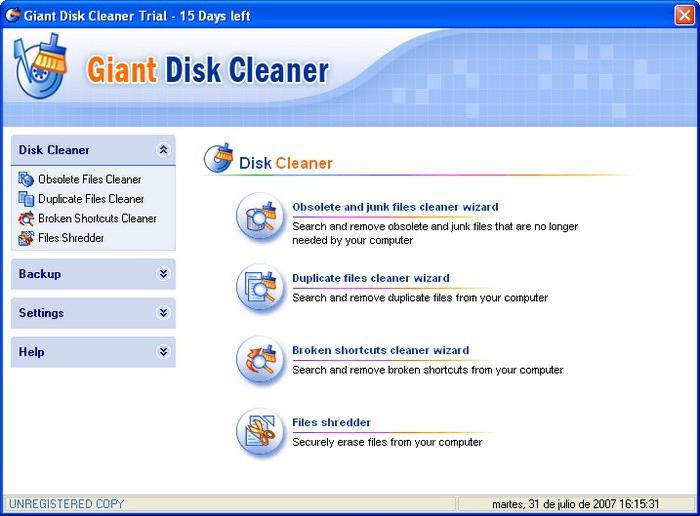Close the Giant Disk Cleaner window
700x516 pixels.
pos(684,15)
